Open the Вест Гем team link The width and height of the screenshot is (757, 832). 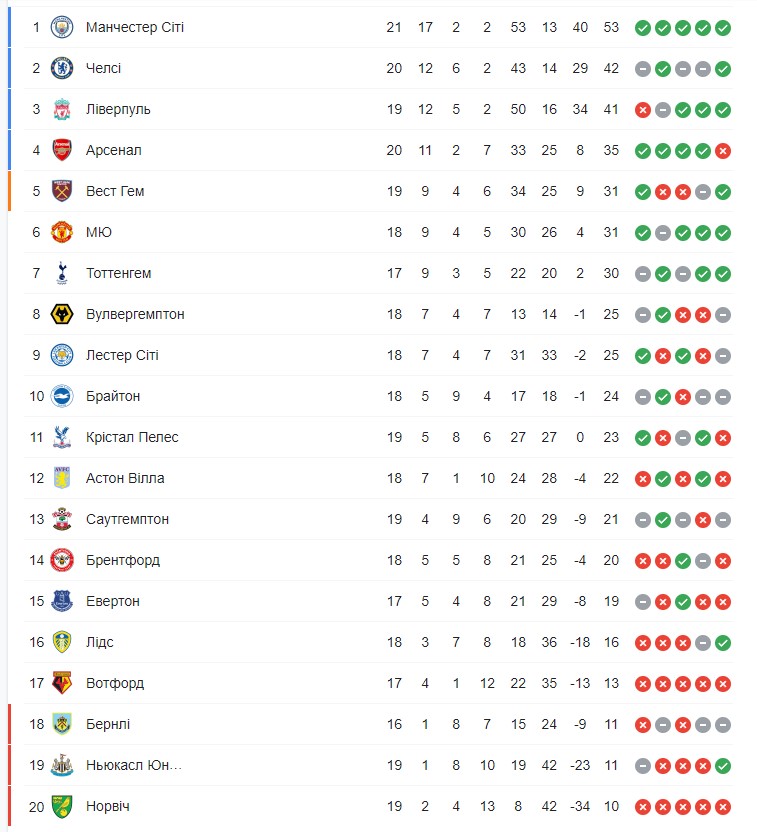[x=115, y=191]
